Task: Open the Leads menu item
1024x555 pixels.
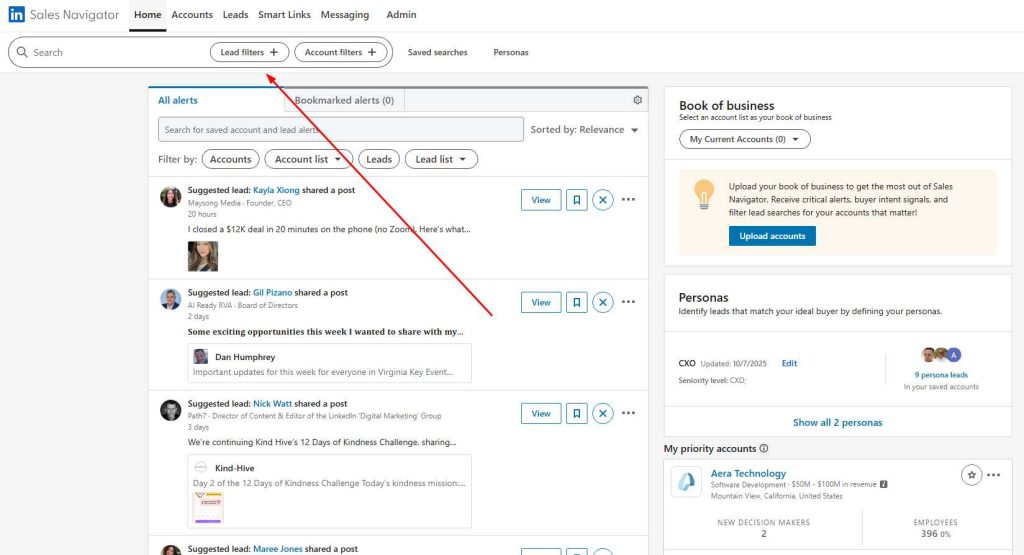Action: click(235, 14)
